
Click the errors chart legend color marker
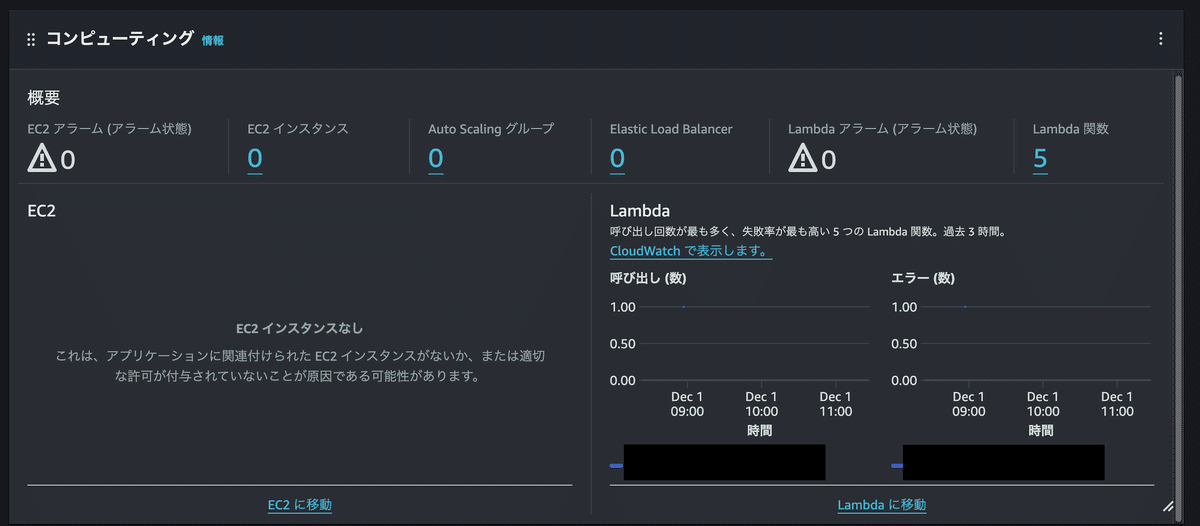[897, 466]
